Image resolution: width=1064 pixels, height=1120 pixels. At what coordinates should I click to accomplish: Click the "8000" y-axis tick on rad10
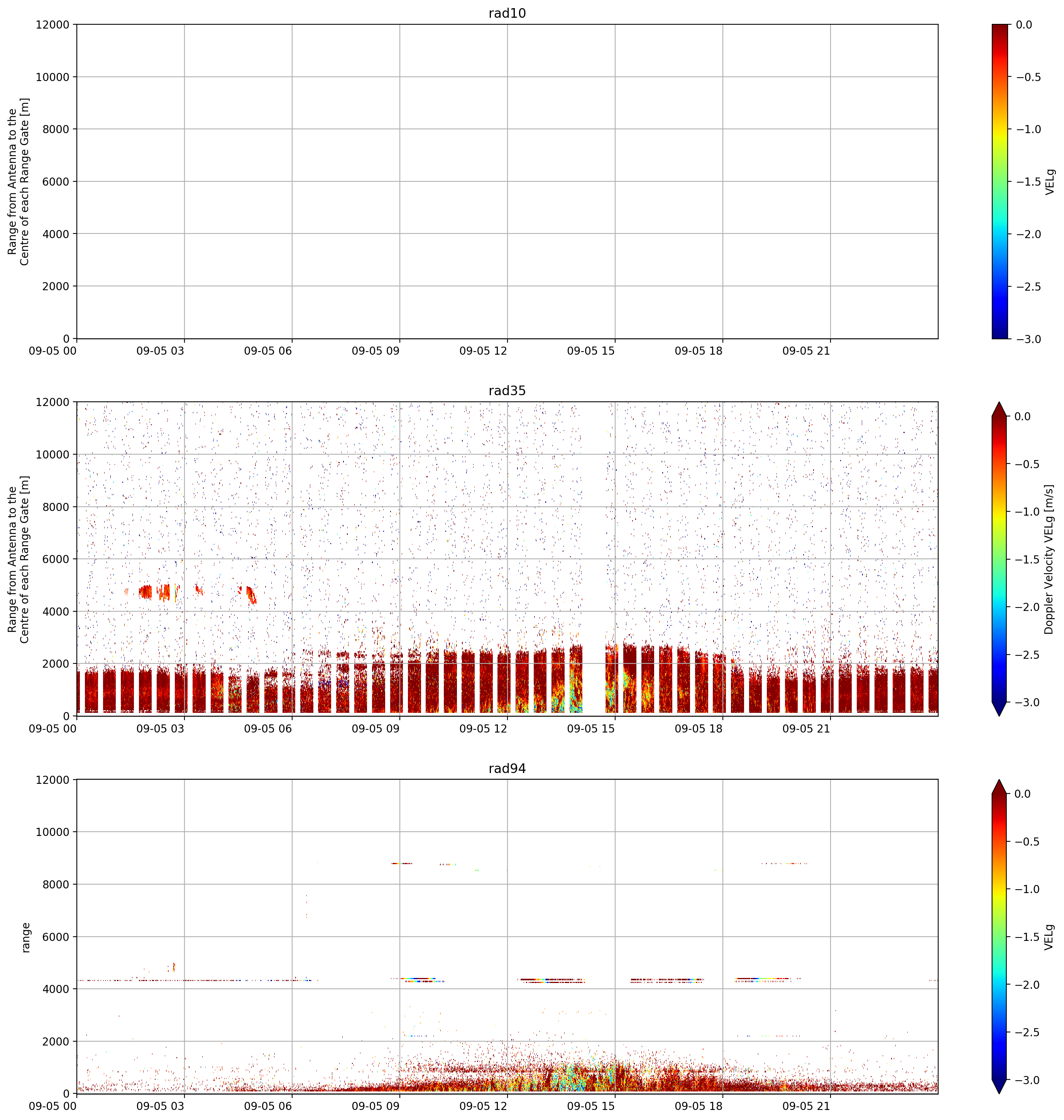click(x=56, y=129)
